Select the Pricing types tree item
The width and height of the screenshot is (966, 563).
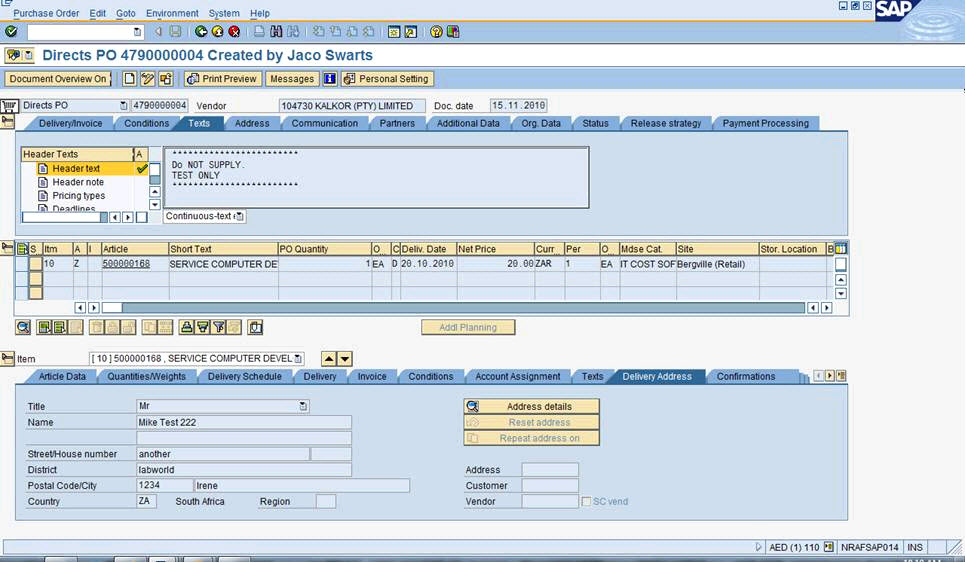click(x=78, y=196)
